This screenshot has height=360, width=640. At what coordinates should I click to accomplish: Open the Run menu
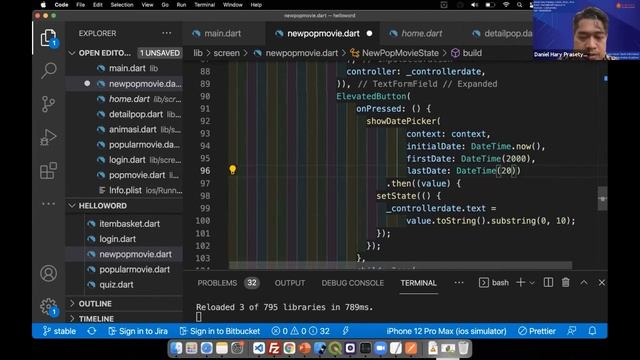pyautogui.click(x=181, y=5)
